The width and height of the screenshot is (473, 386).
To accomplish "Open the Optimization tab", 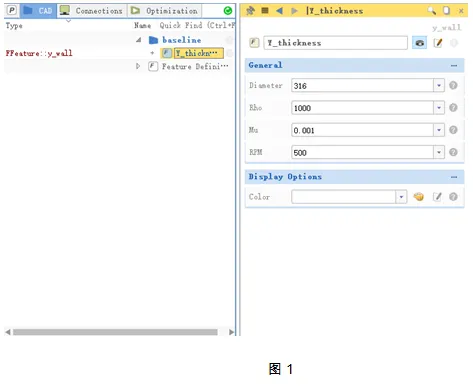I will point(165,11).
